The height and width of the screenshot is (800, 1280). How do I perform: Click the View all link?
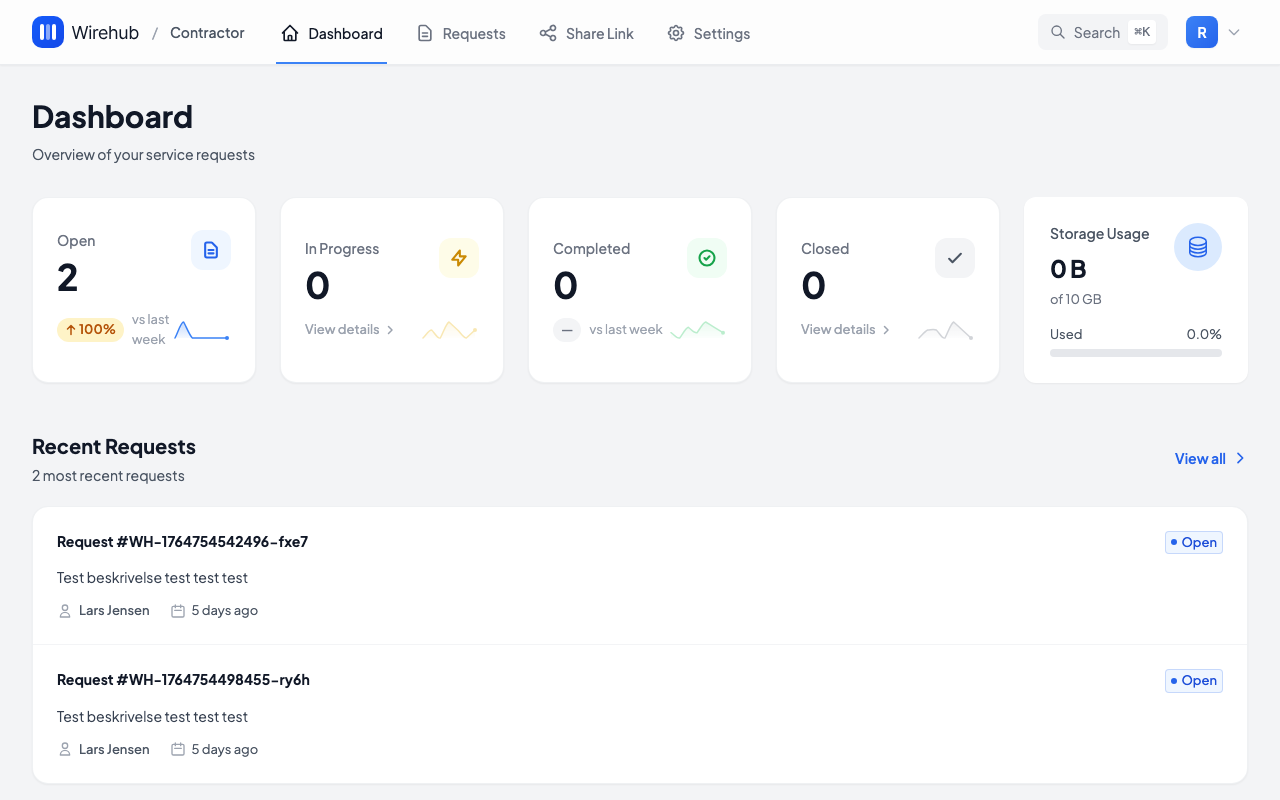click(x=1209, y=458)
